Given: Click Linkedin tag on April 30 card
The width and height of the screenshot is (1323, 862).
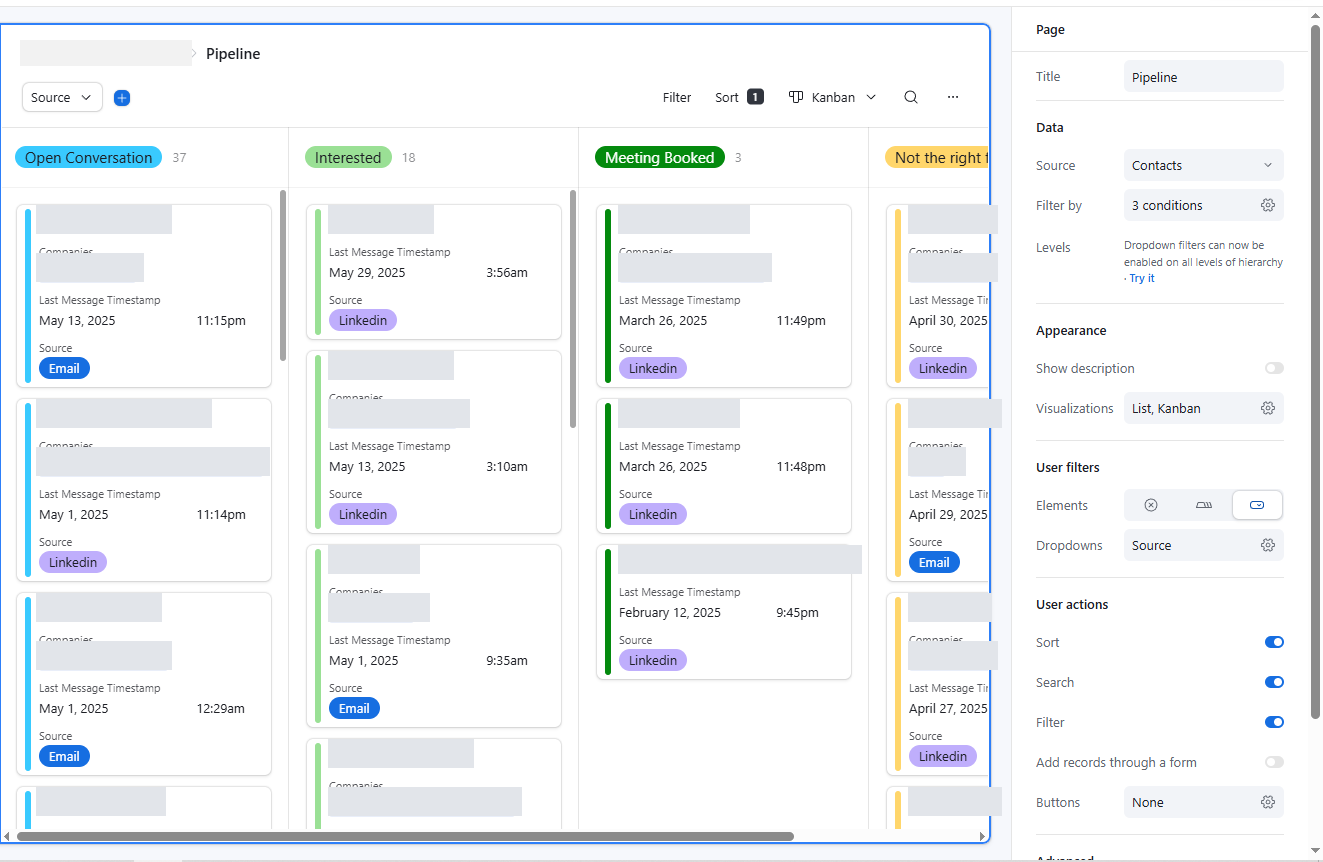Looking at the screenshot, I should (943, 368).
